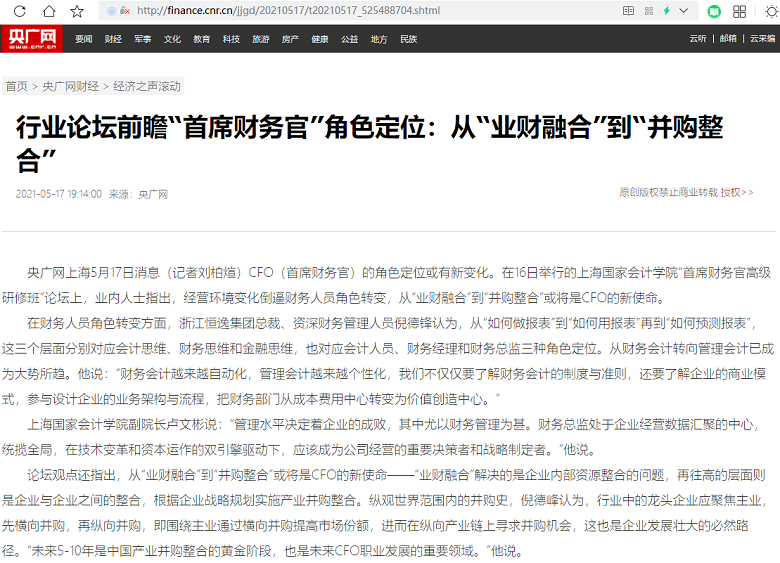The image size is (780, 563).
Task: Click the 授权>> authorization link
Action: coord(737,191)
